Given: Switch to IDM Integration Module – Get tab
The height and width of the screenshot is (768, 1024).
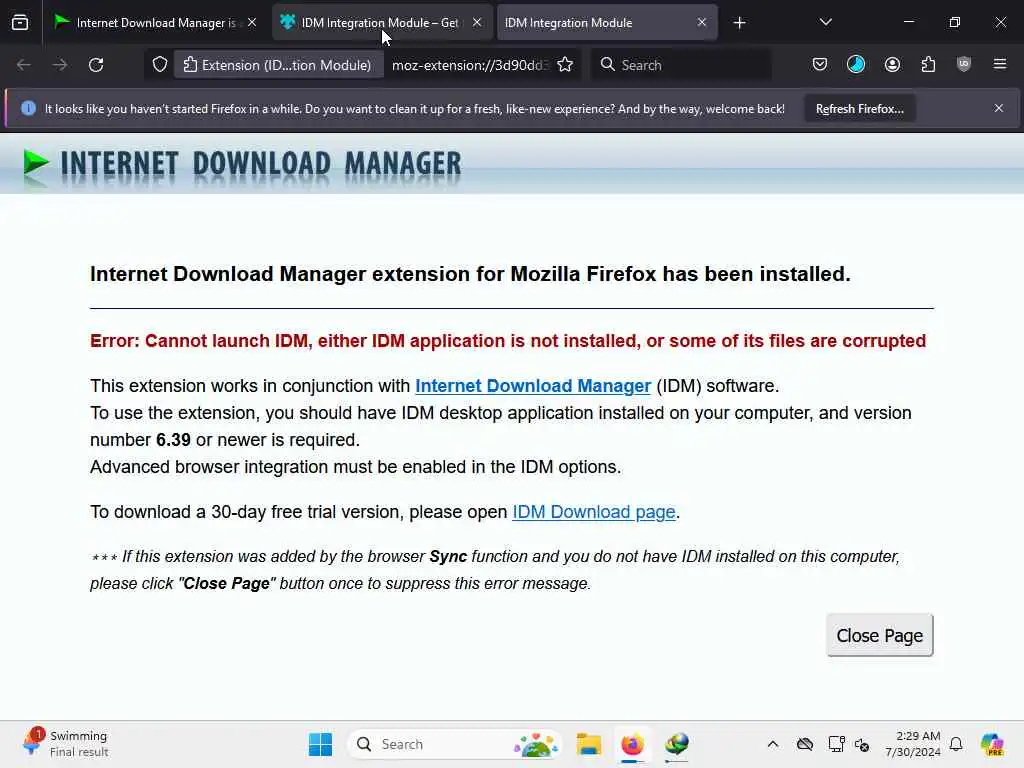Looking at the screenshot, I should [381, 23].
